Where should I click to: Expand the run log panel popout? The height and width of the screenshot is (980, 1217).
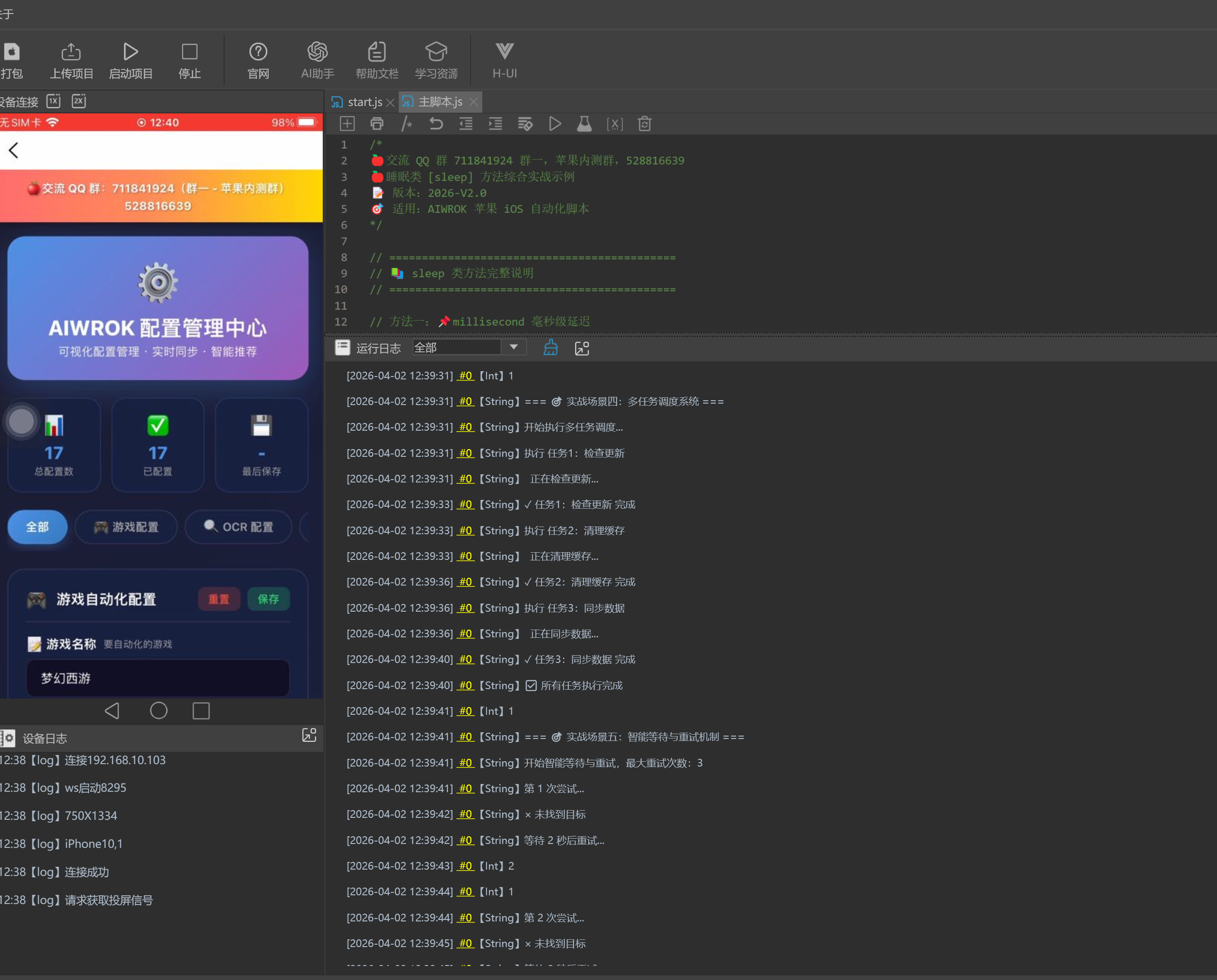coord(582,348)
